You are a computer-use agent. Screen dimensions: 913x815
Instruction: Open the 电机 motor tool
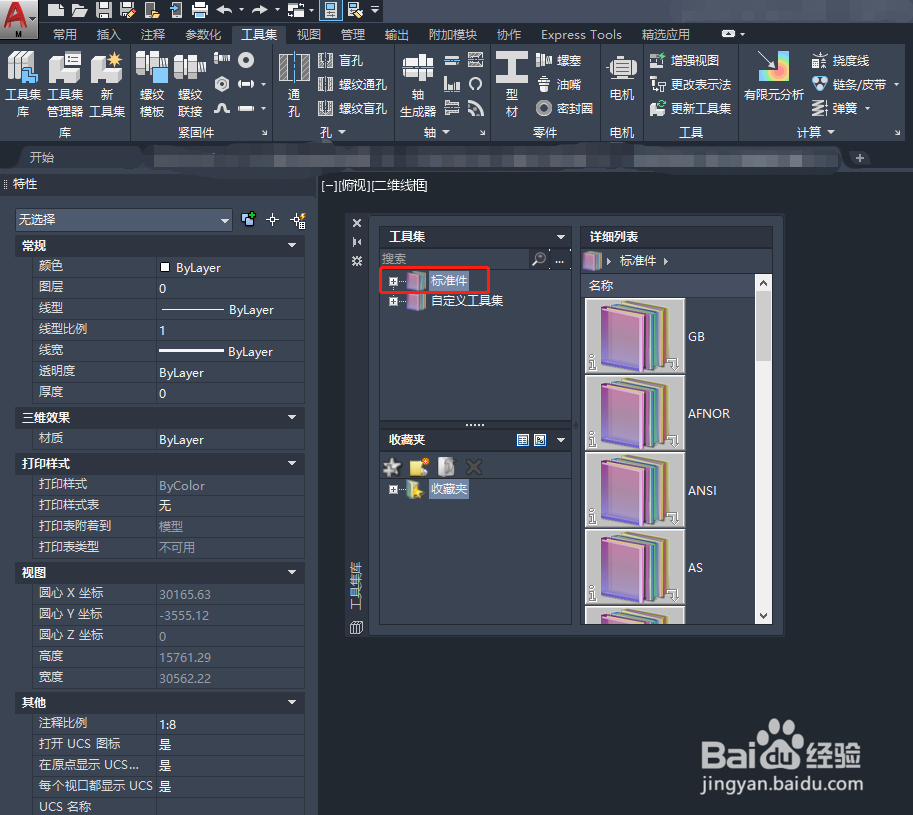[622, 78]
